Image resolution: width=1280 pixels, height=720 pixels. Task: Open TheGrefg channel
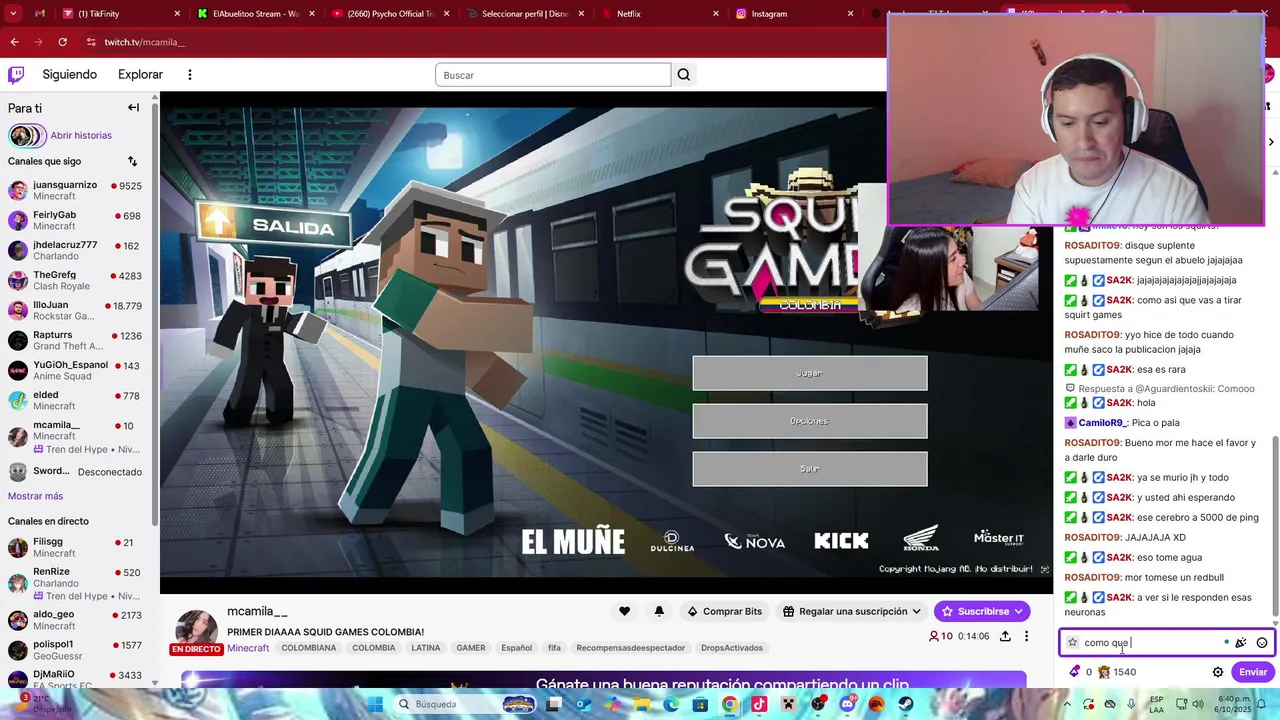click(x=75, y=280)
